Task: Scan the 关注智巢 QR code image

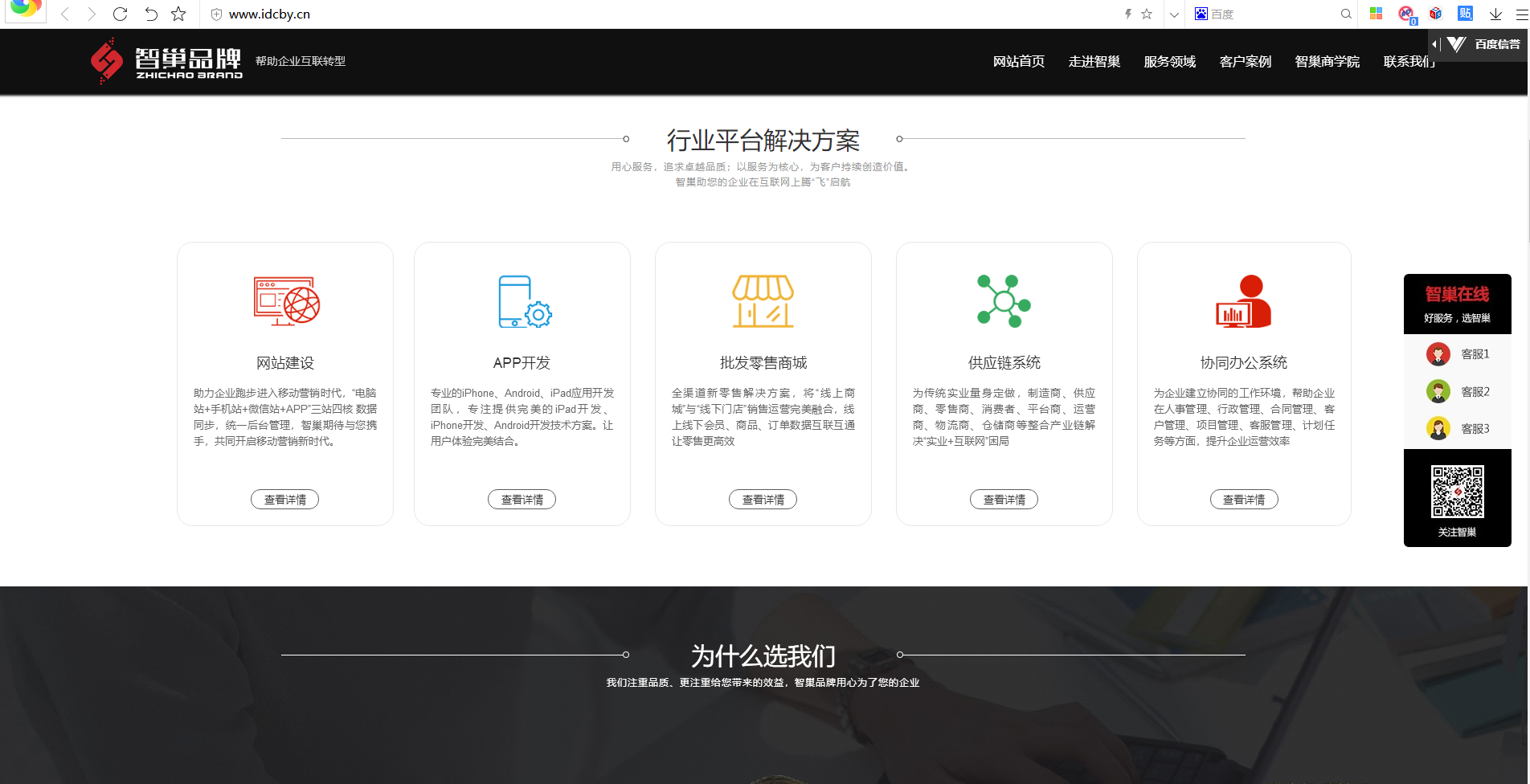Action: coord(1457,493)
